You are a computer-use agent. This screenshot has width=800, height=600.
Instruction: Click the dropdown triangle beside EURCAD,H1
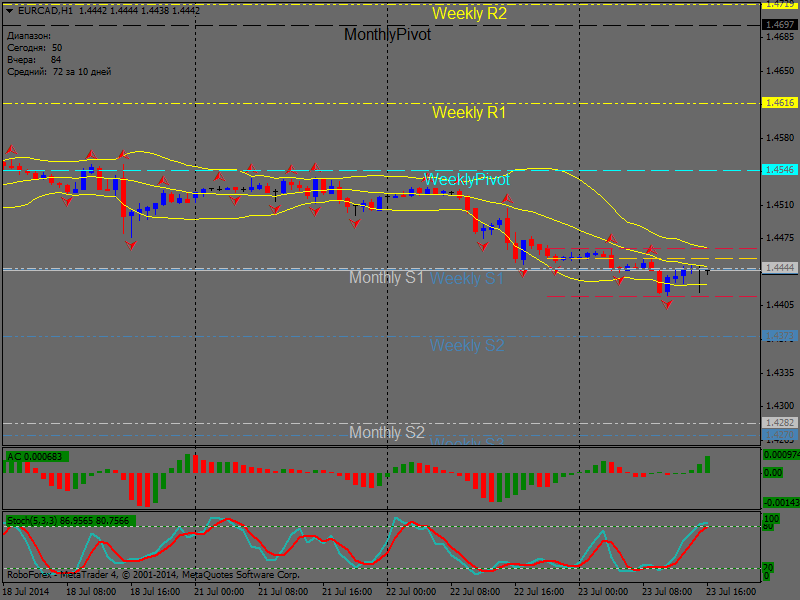[9, 9]
